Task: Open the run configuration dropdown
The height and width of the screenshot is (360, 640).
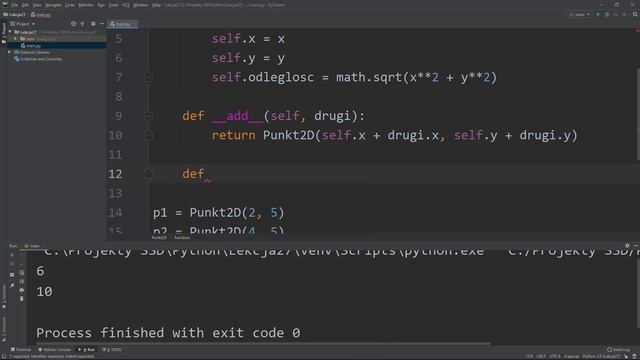Action: click(580, 15)
